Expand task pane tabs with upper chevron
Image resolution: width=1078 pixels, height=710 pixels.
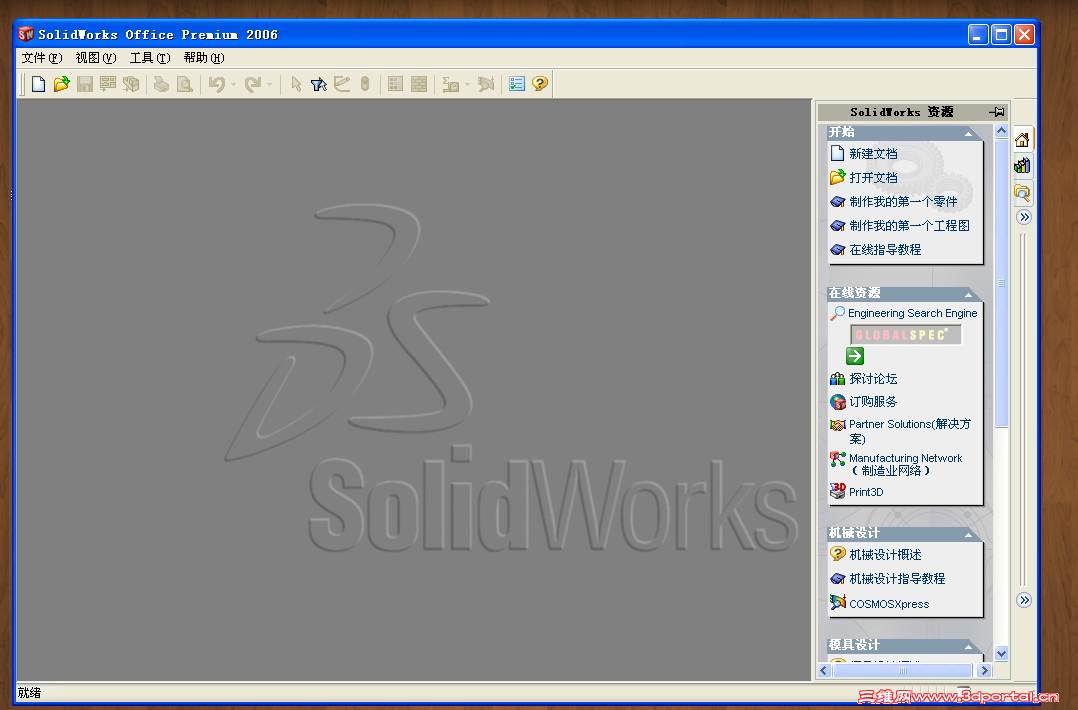[1024, 217]
